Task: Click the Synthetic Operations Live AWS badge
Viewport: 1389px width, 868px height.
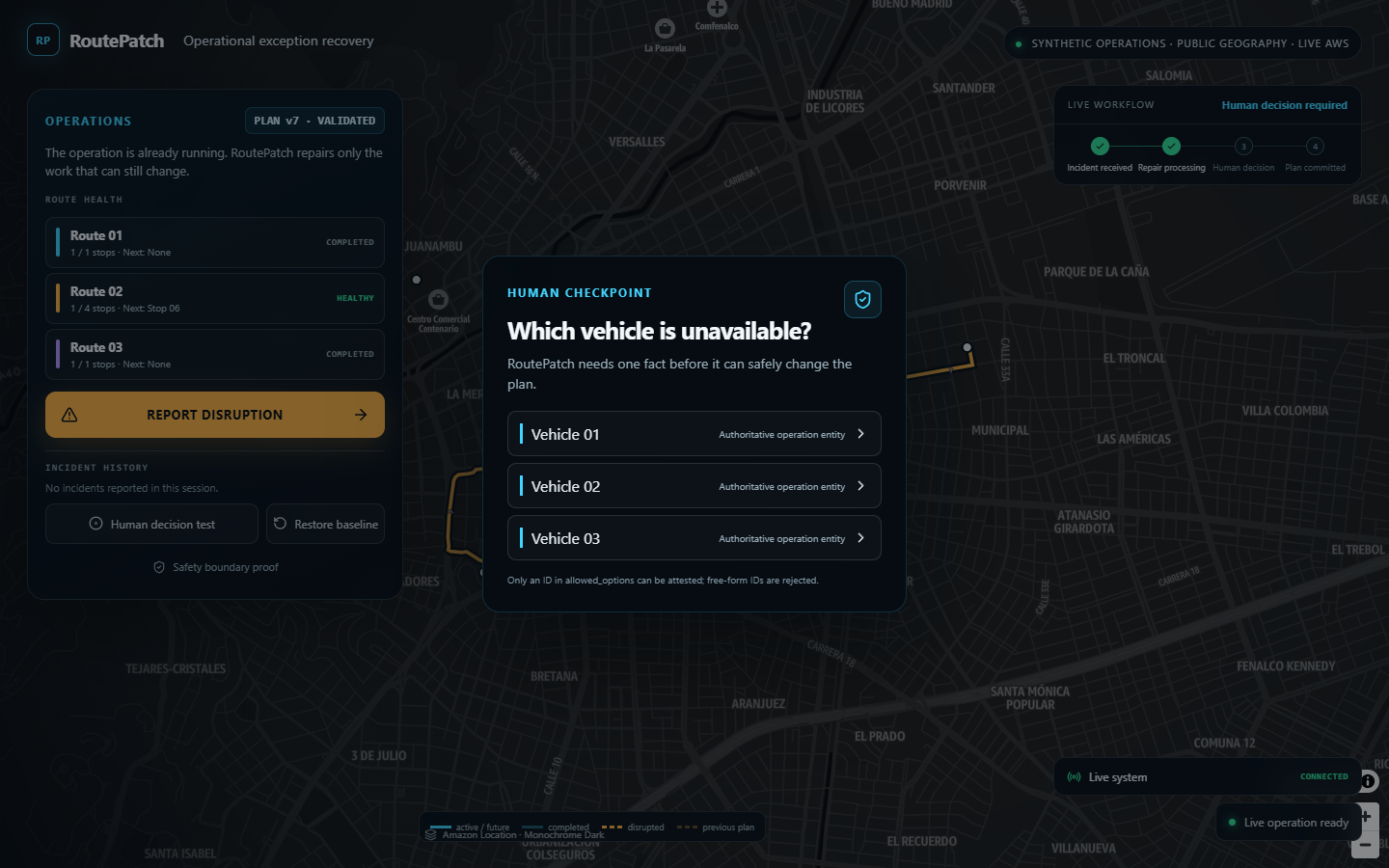Action: click(x=1183, y=43)
